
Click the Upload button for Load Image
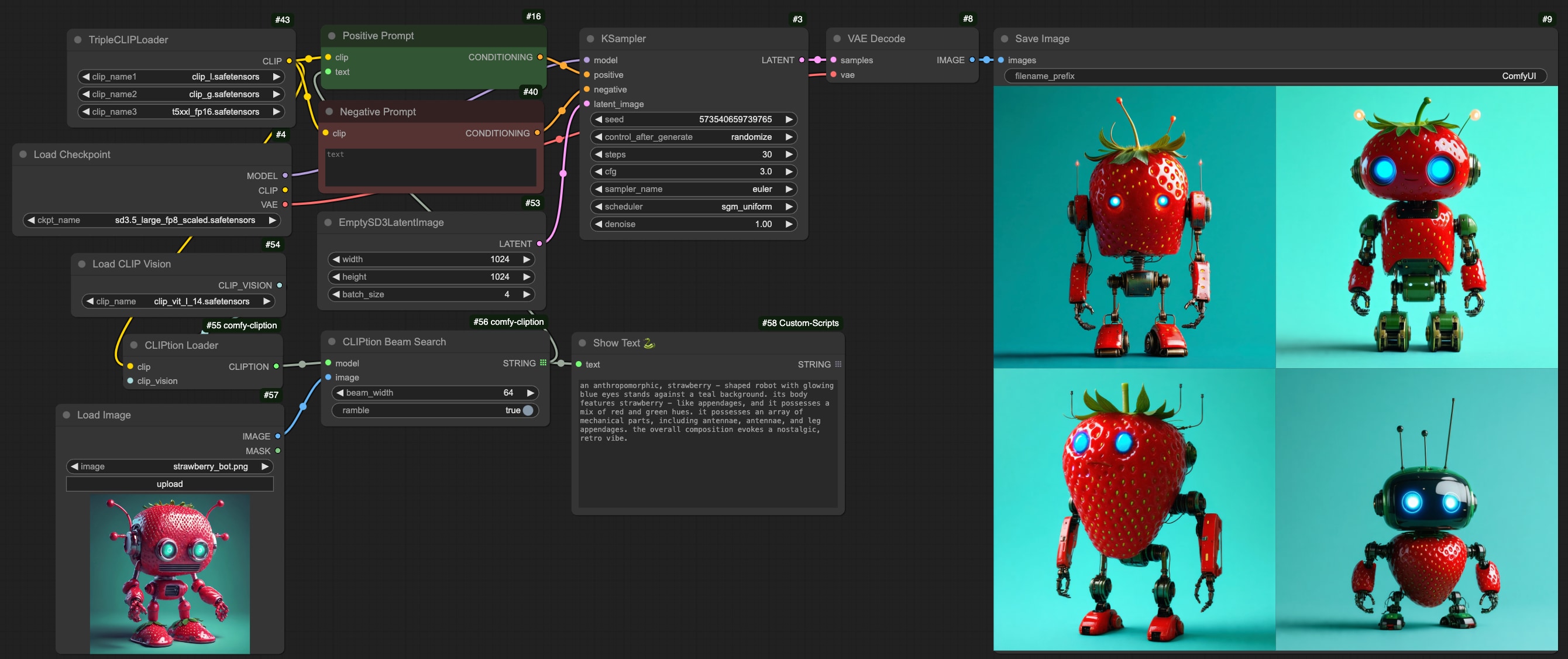click(x=168, y=484)
